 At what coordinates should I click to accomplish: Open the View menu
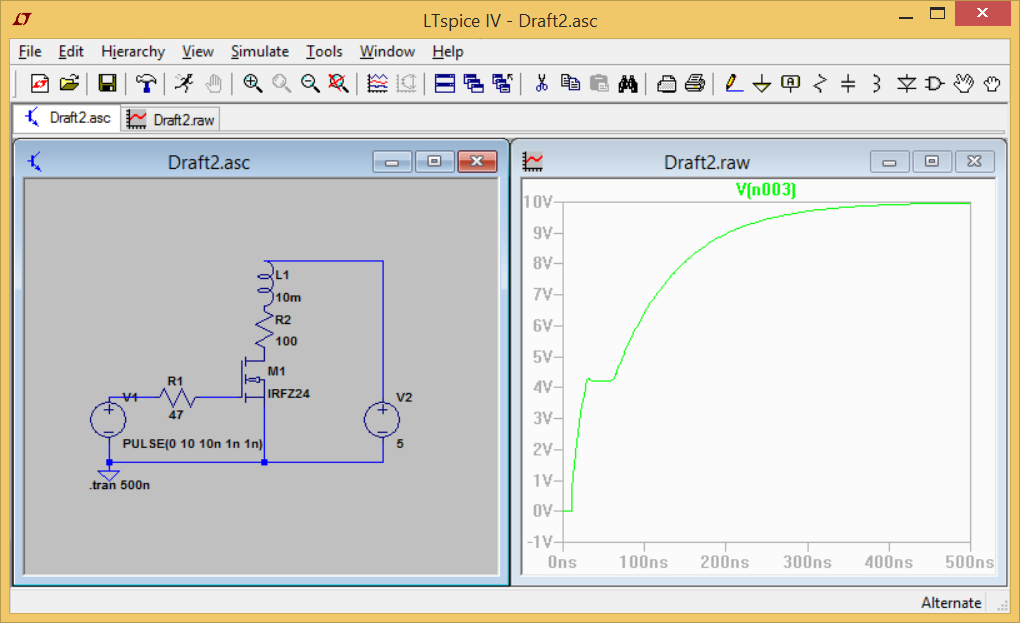coord(198,51)
